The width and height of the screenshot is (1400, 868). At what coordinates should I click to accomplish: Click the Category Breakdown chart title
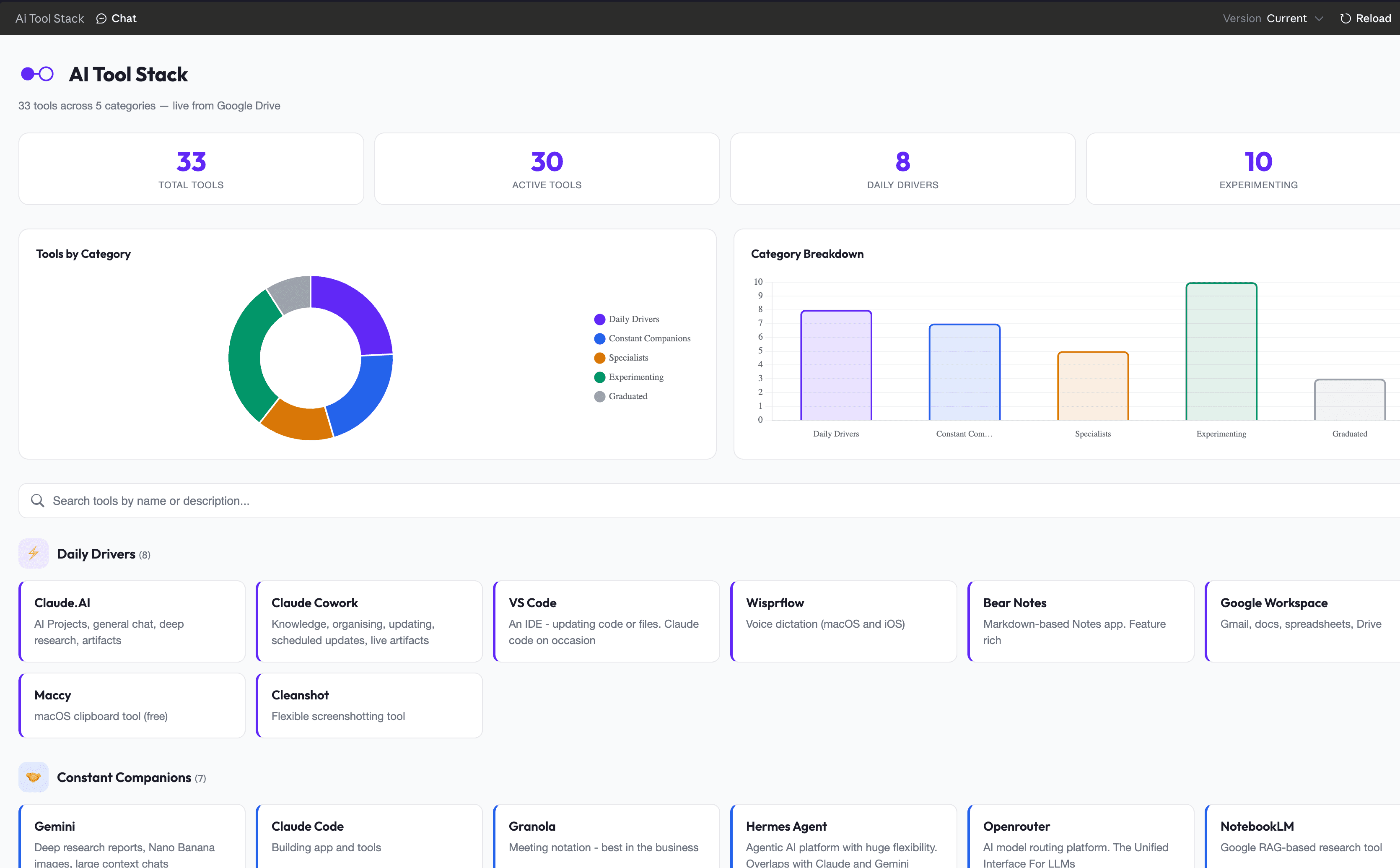(x=807, y=254)
